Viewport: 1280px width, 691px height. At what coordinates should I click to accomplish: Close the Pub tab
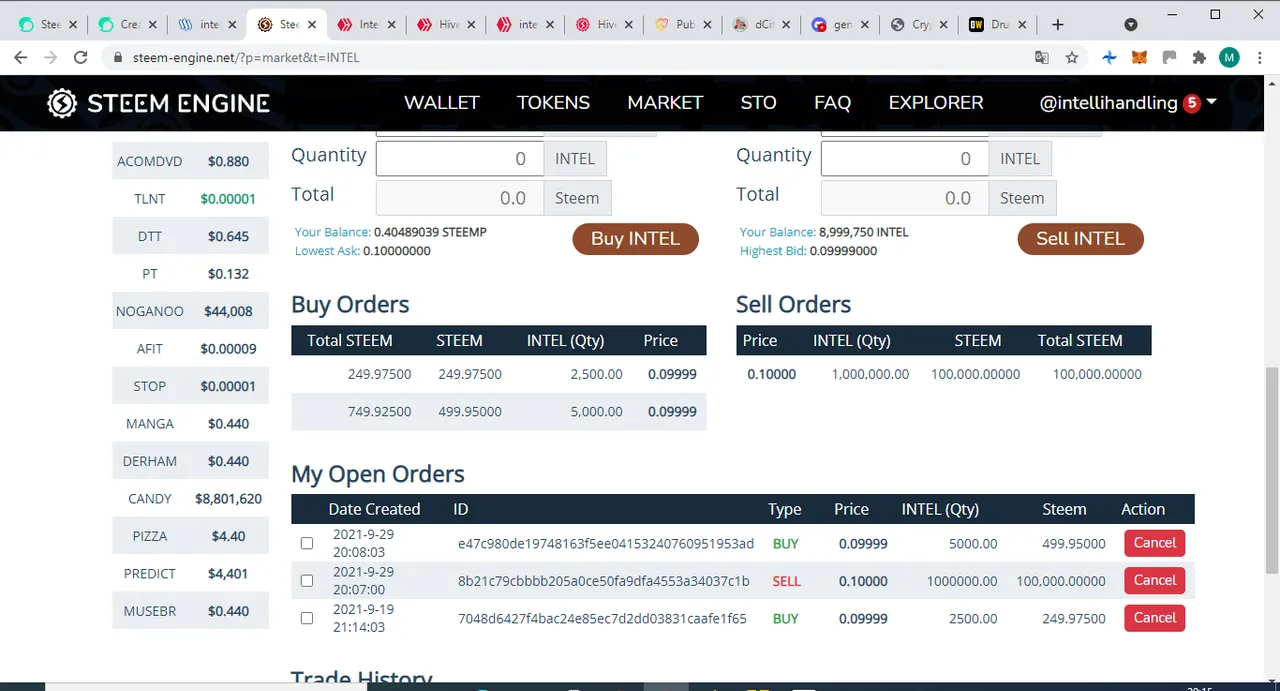point(706,25)
